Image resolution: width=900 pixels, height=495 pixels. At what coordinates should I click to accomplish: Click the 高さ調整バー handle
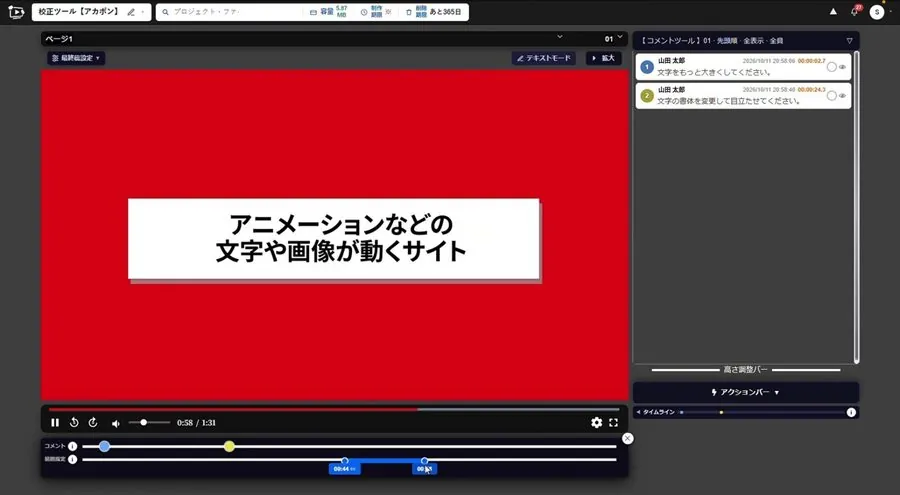click(746, 370)
